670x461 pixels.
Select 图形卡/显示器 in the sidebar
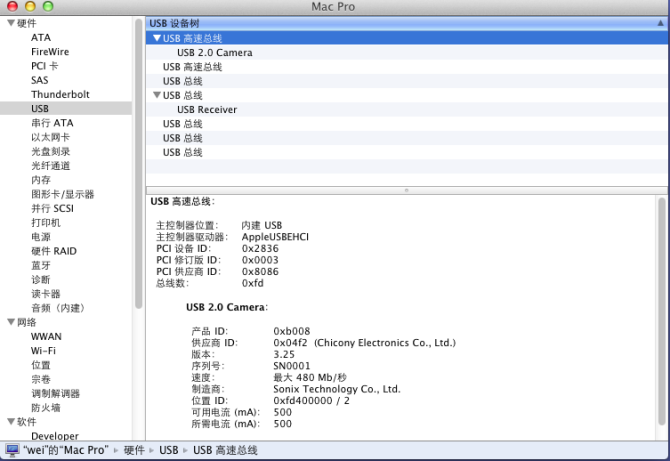coord(62,194)
